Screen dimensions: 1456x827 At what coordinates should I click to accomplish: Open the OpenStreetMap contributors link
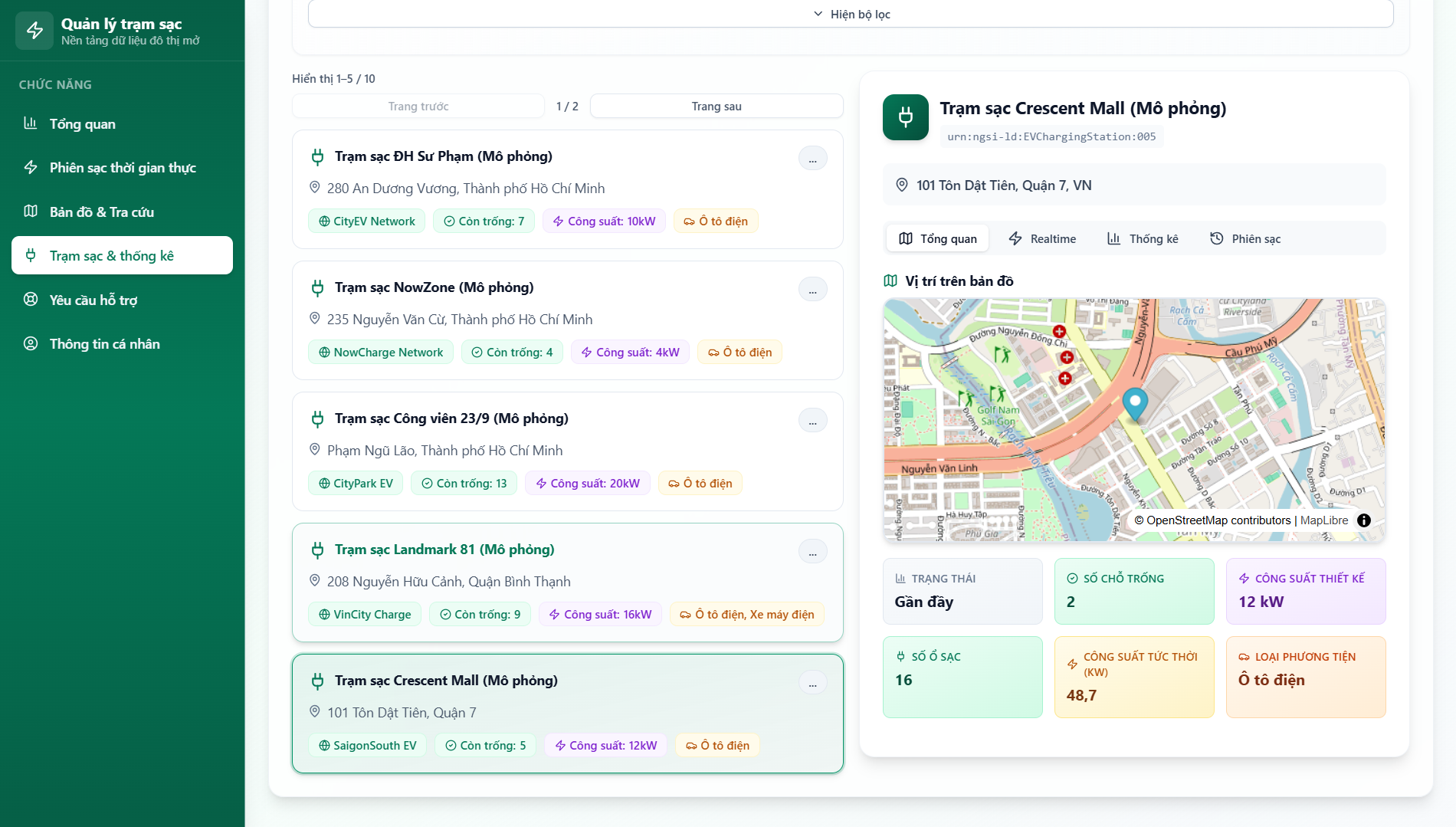pyautogui.click(x=1217, y=520)
